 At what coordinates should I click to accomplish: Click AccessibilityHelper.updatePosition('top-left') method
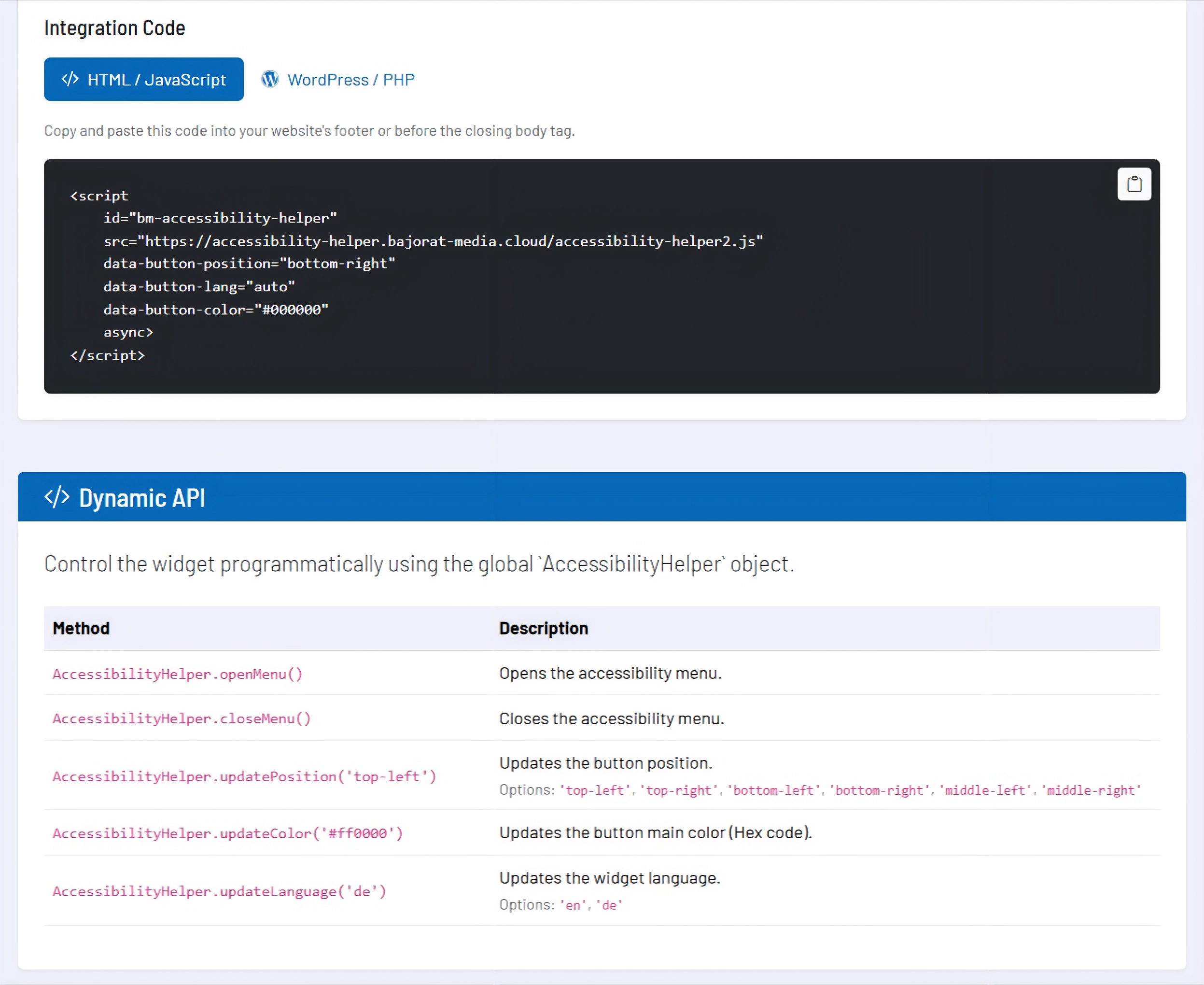click(x=245, y=776)
